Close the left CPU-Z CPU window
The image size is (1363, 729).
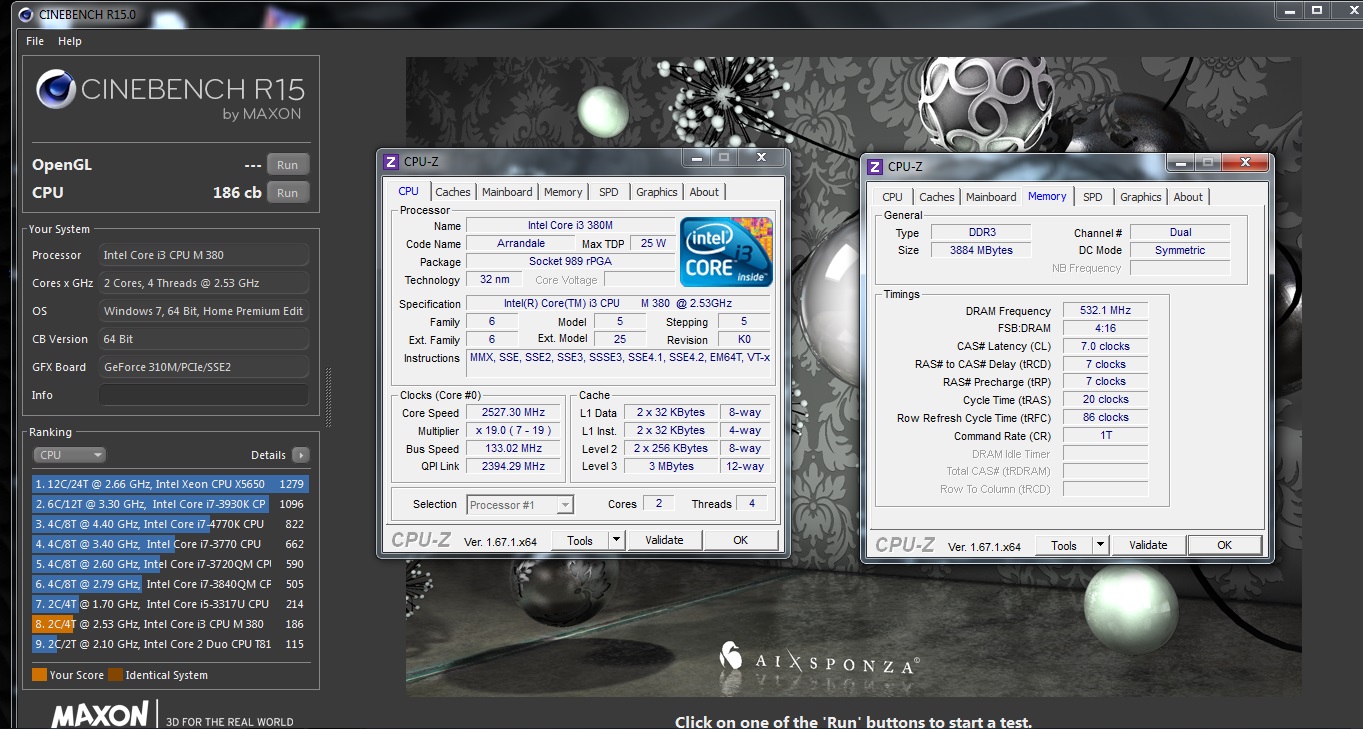pos(761,157)
